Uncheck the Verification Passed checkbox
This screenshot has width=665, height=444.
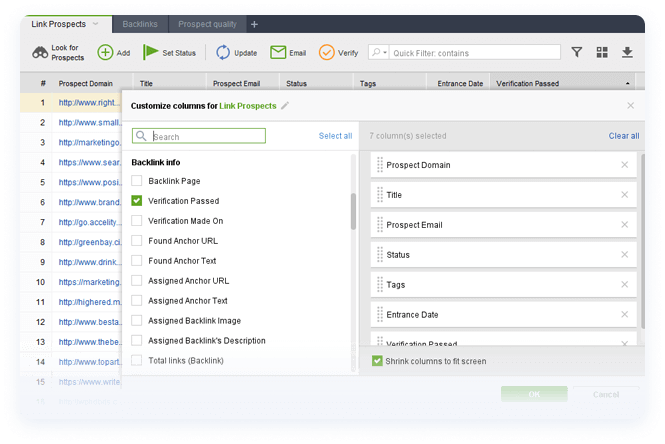coord(137,201)
